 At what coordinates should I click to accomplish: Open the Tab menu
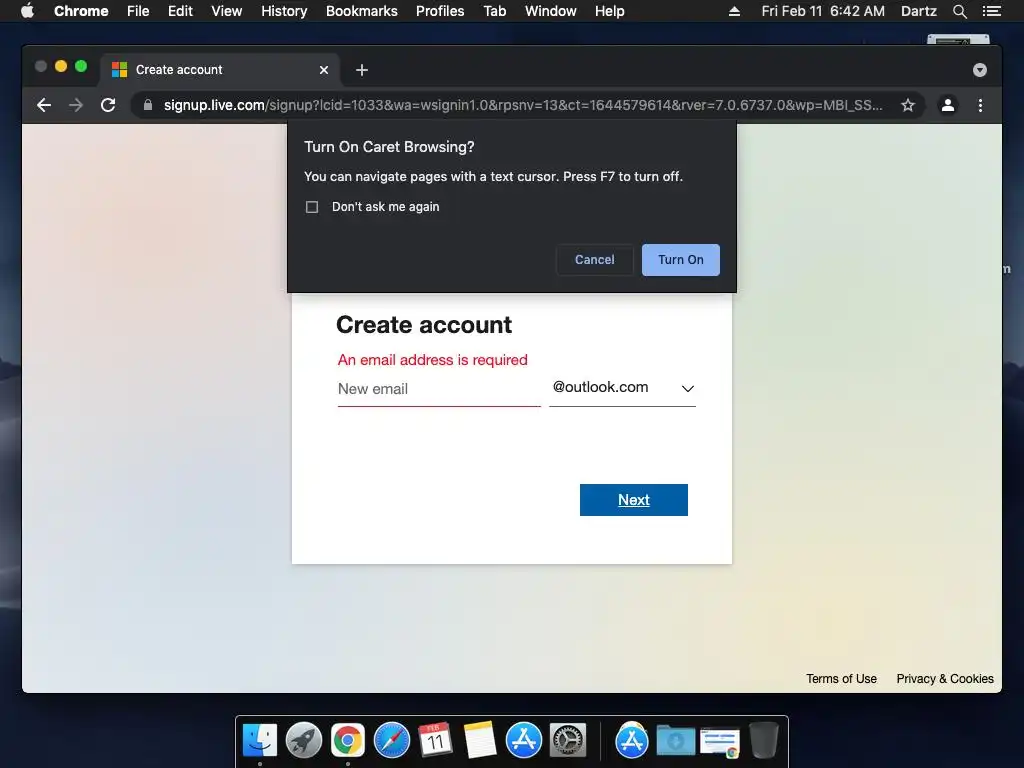tap(494, 11)
